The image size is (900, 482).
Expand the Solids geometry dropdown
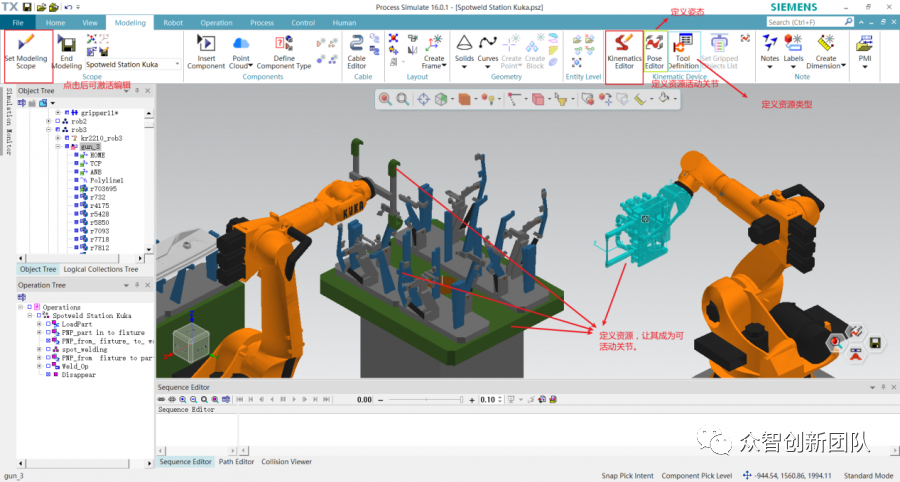click(x=464, y=65)
